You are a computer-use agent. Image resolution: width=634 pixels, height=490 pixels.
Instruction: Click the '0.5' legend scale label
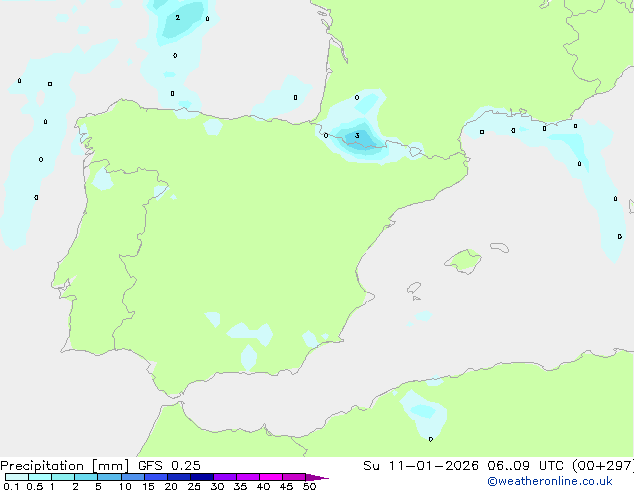34,486
